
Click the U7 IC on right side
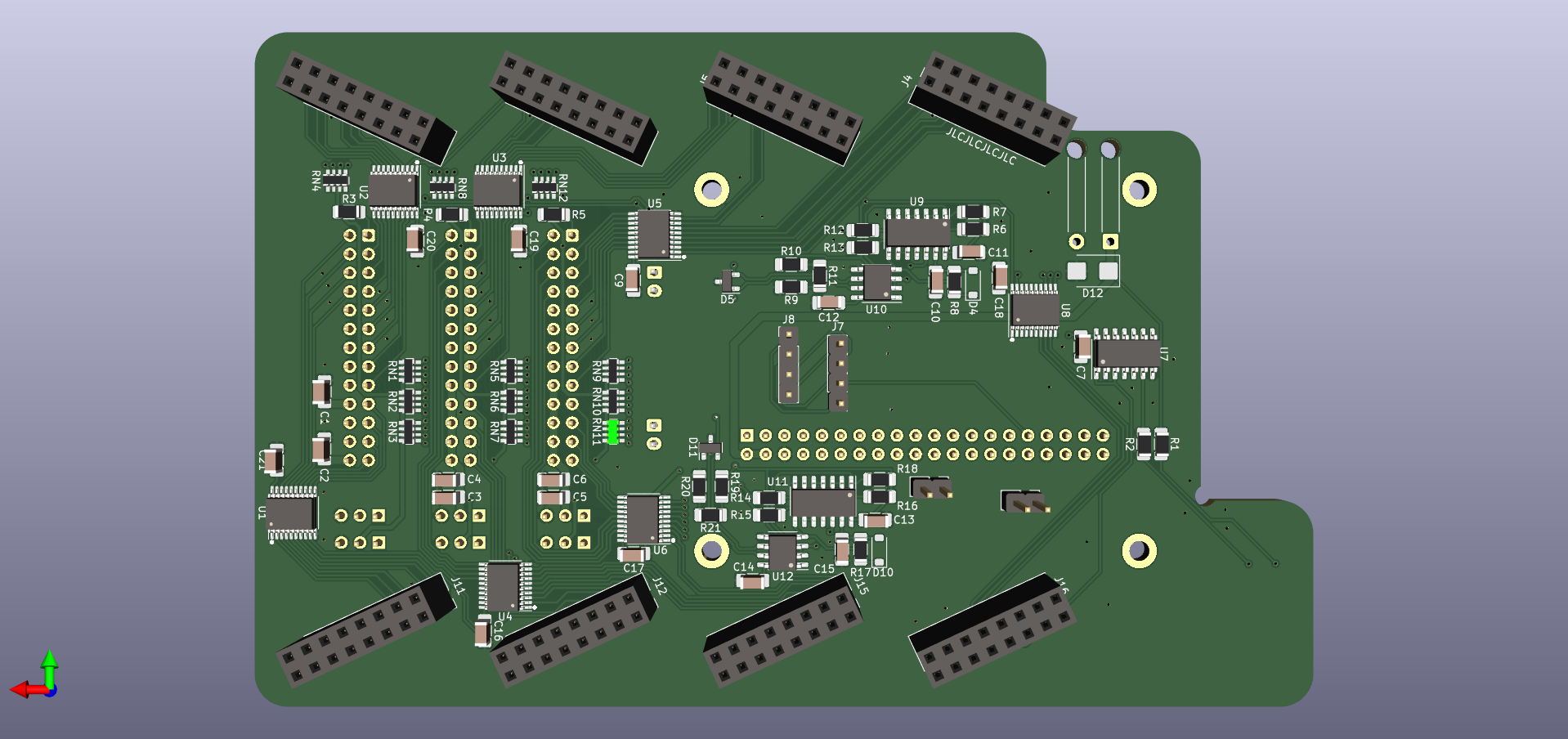[x=1126, y=353]
